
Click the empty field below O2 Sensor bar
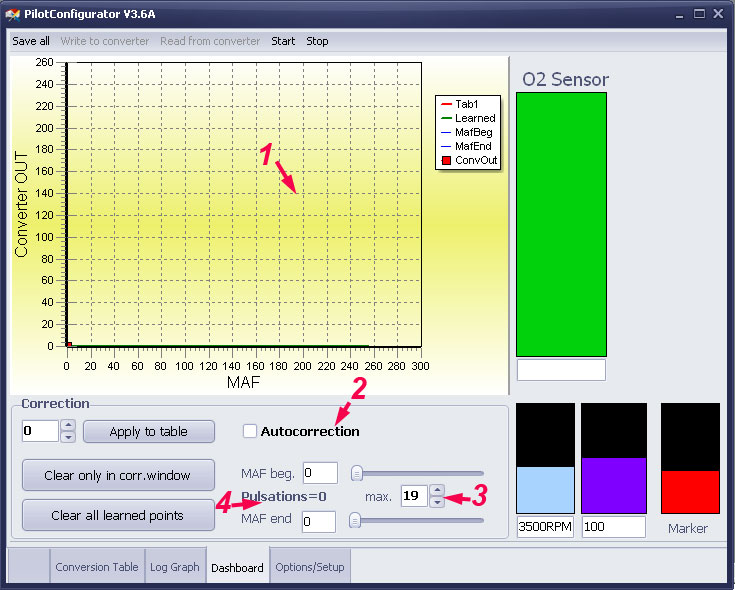[561, 370]
